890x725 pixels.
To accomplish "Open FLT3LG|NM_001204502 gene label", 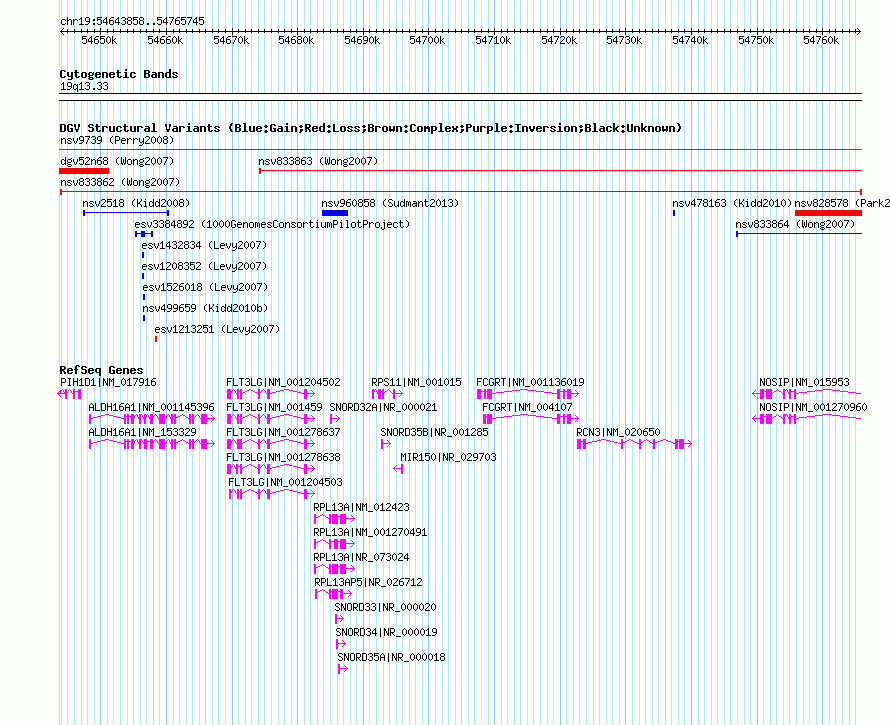I will coord(283,383).
